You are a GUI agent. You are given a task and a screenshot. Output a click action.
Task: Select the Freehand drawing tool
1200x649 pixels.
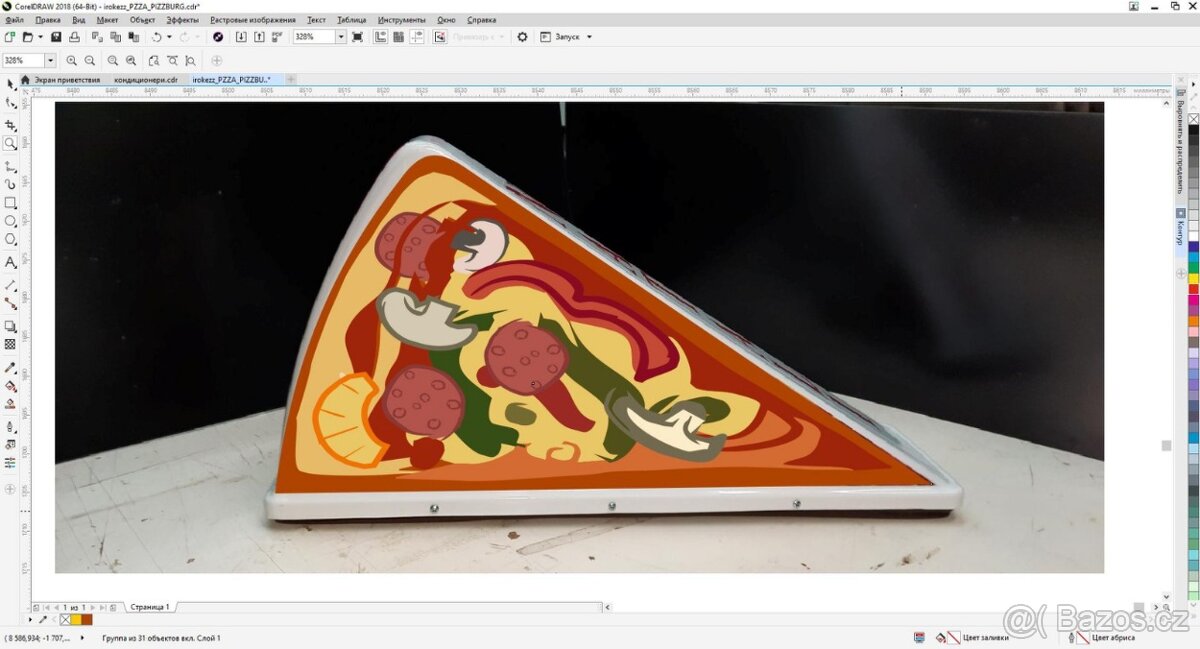click(x=10, y=167)
